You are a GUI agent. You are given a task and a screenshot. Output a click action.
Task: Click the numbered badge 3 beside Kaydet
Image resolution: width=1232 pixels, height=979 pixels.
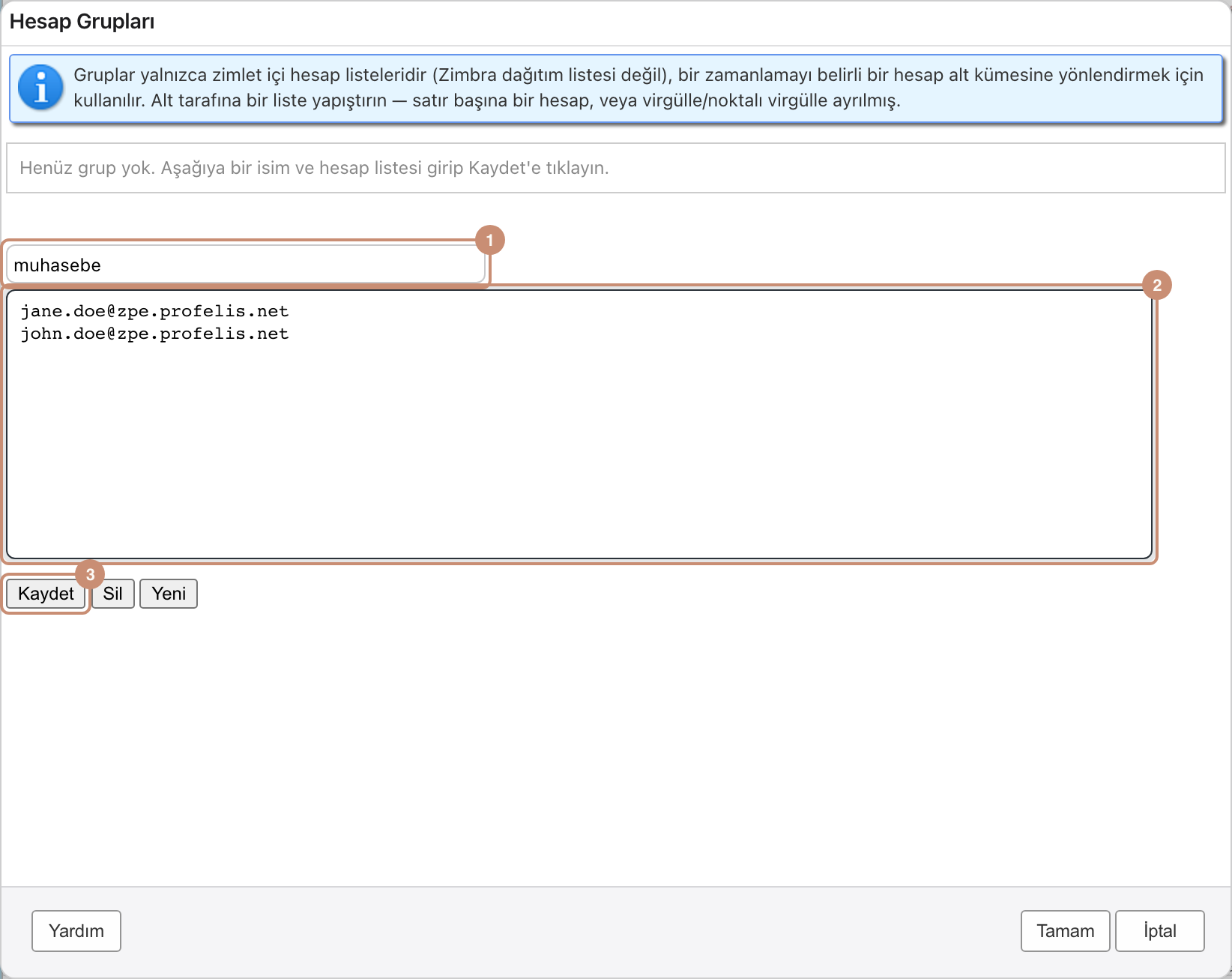90,575
